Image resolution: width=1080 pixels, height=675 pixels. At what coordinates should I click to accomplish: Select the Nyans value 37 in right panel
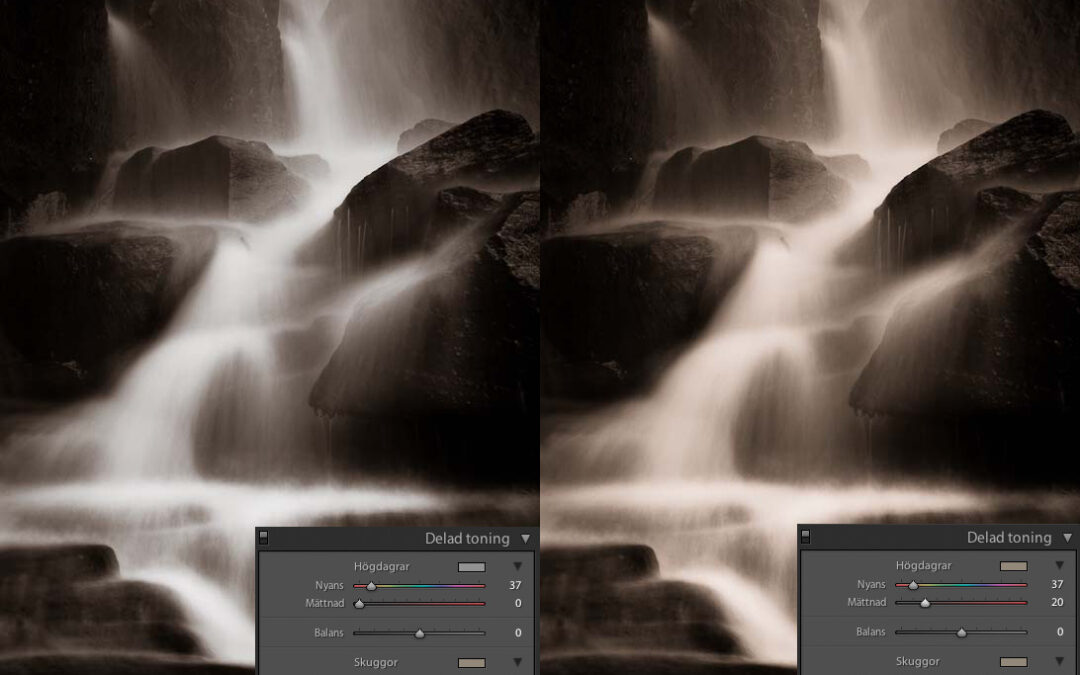(x=1057, y=583)
